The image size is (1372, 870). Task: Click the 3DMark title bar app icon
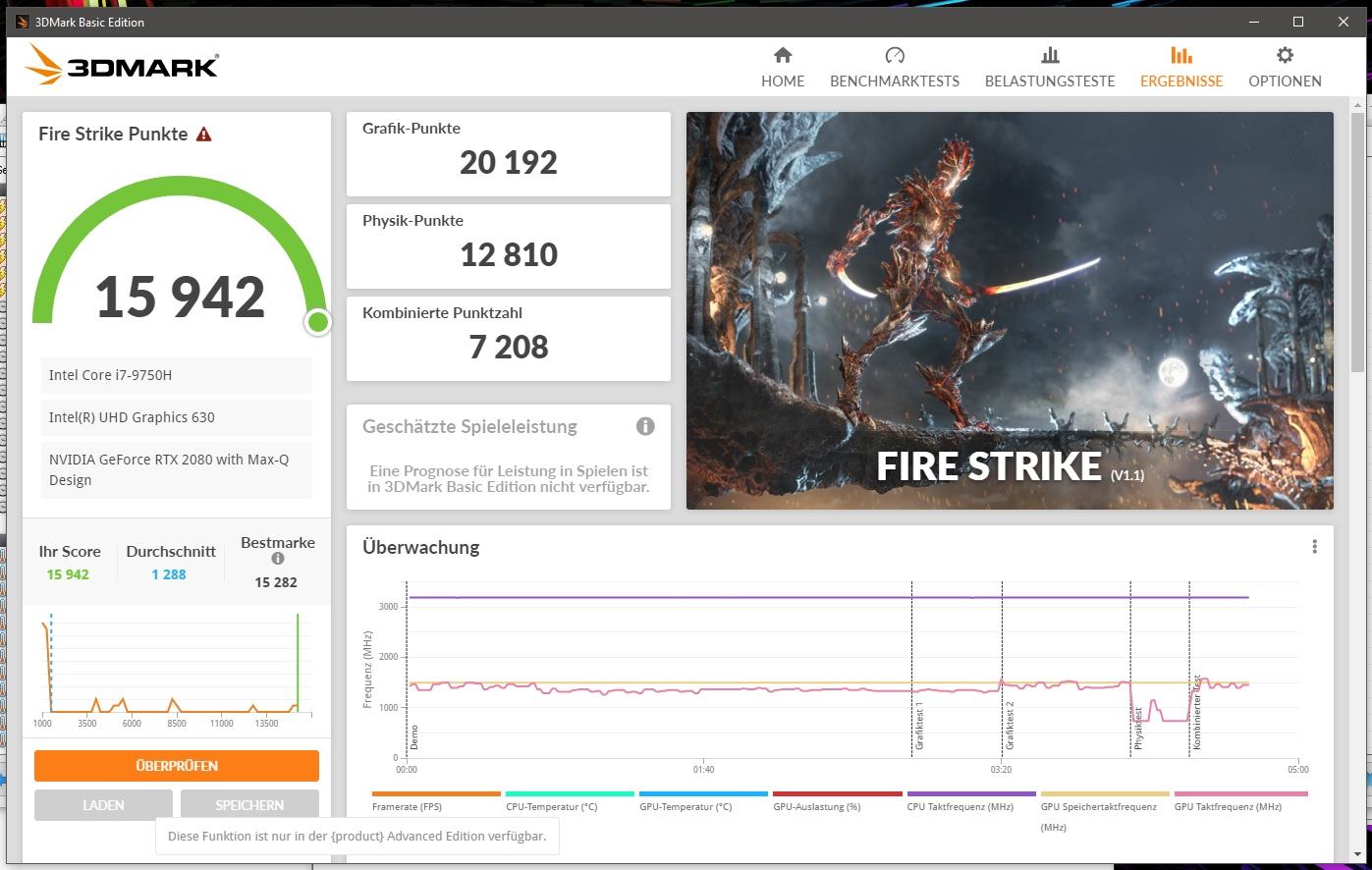tap(22, 22)
